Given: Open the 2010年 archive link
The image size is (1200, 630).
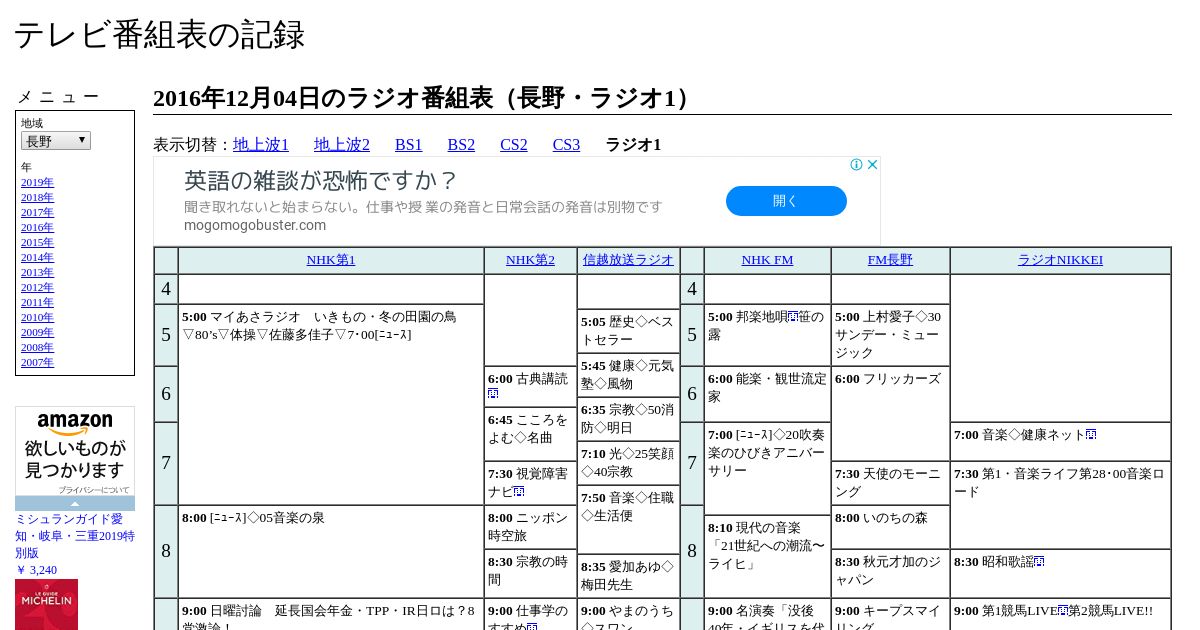Looking at the screenshot, I should pos(37,317).
